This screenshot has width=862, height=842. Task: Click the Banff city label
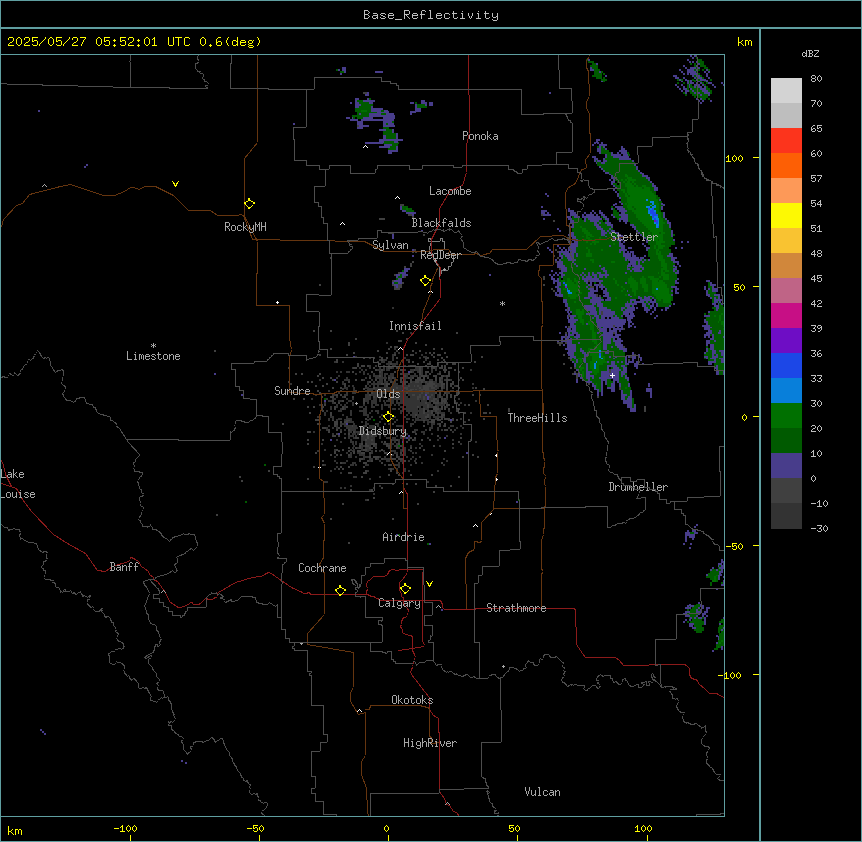point(124,567)
